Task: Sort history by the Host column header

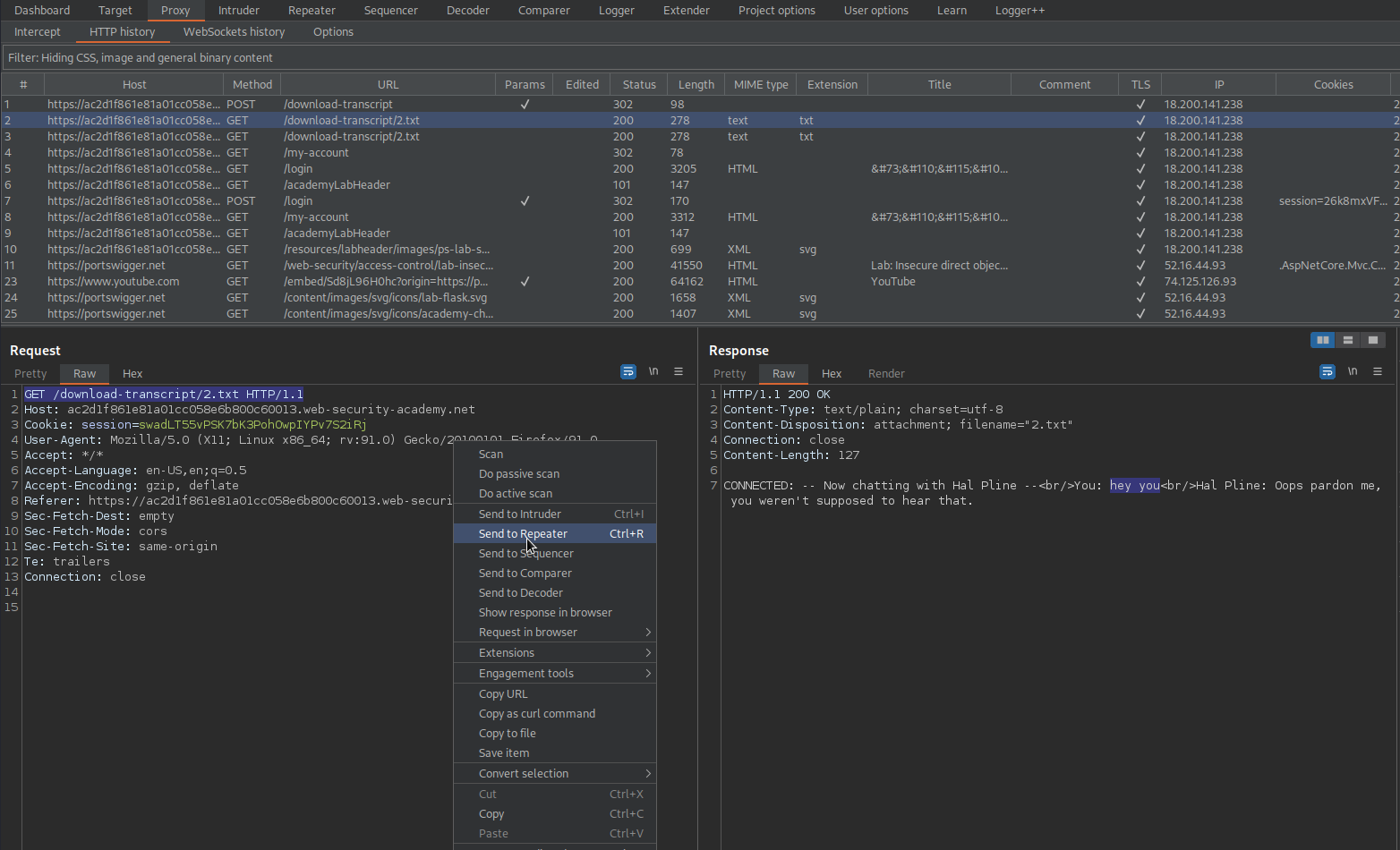Action: (134, 85)
